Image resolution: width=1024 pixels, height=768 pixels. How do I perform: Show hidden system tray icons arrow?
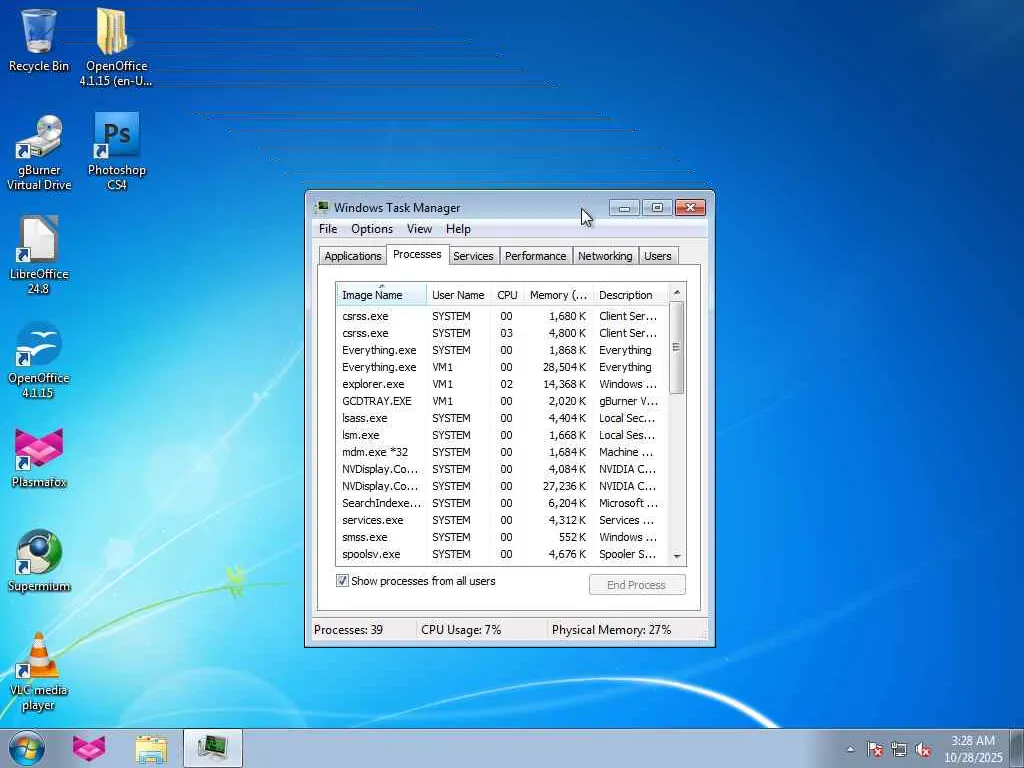point(850,749)
